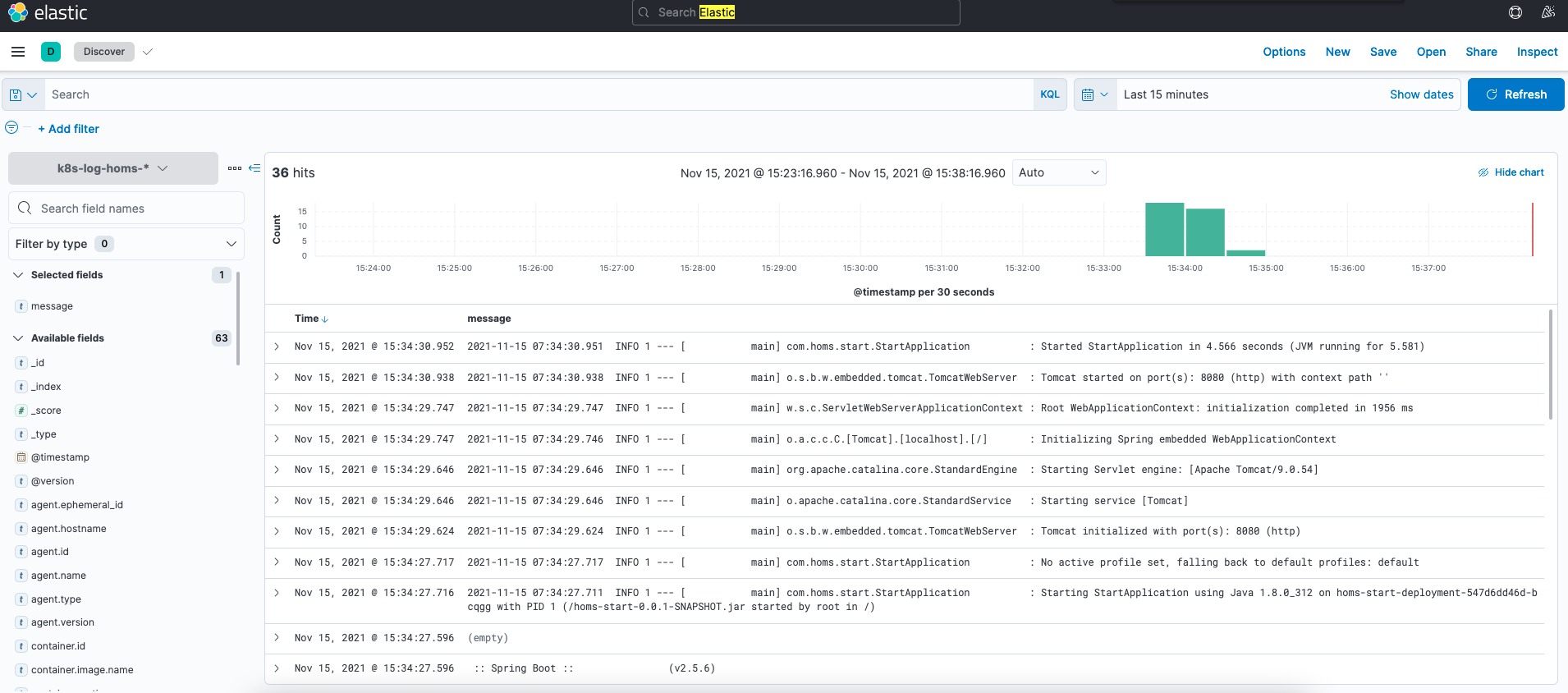Open index pattern options dots
1568x693 pixels.
pos(235,168)
